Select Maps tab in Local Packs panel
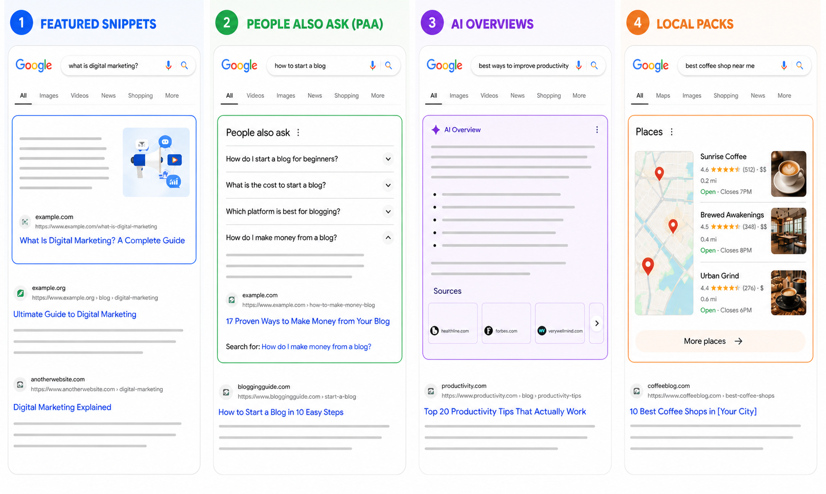Image resolution: width=826 pixels, height=494 pixels. [663, 95]
